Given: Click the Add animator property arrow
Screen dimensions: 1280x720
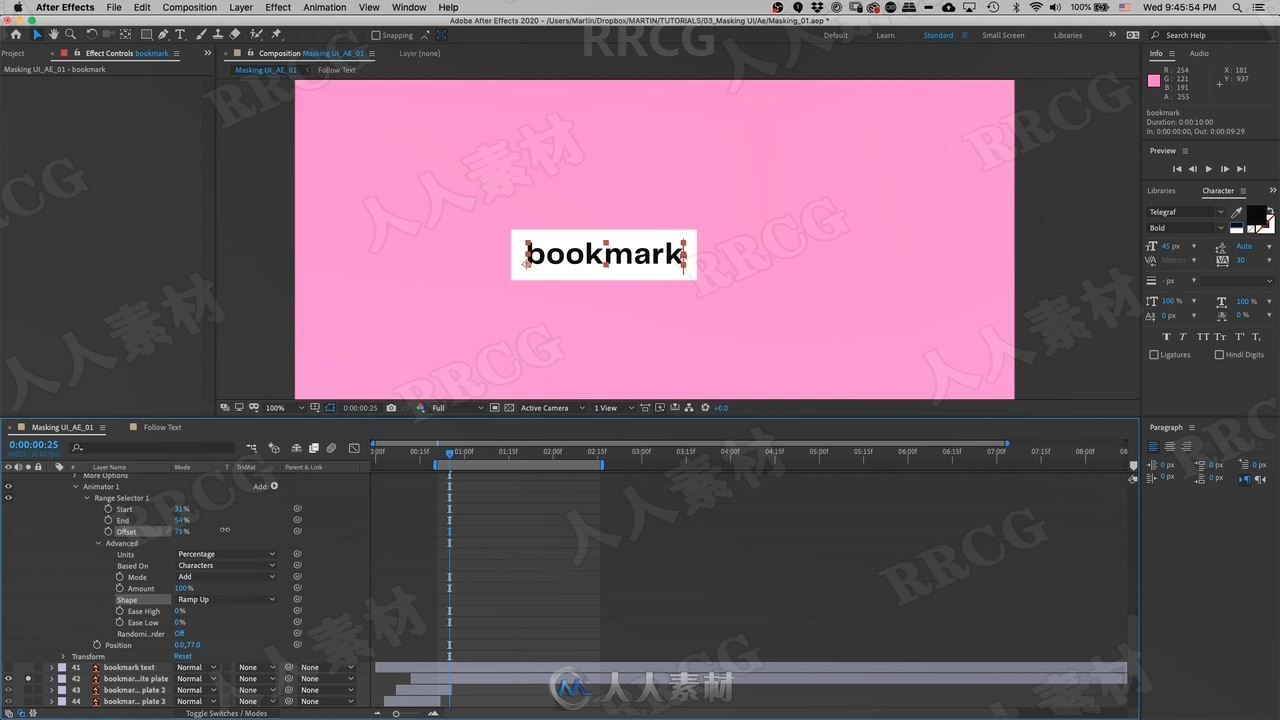Looking at the screenshot, I should (274, 487).
